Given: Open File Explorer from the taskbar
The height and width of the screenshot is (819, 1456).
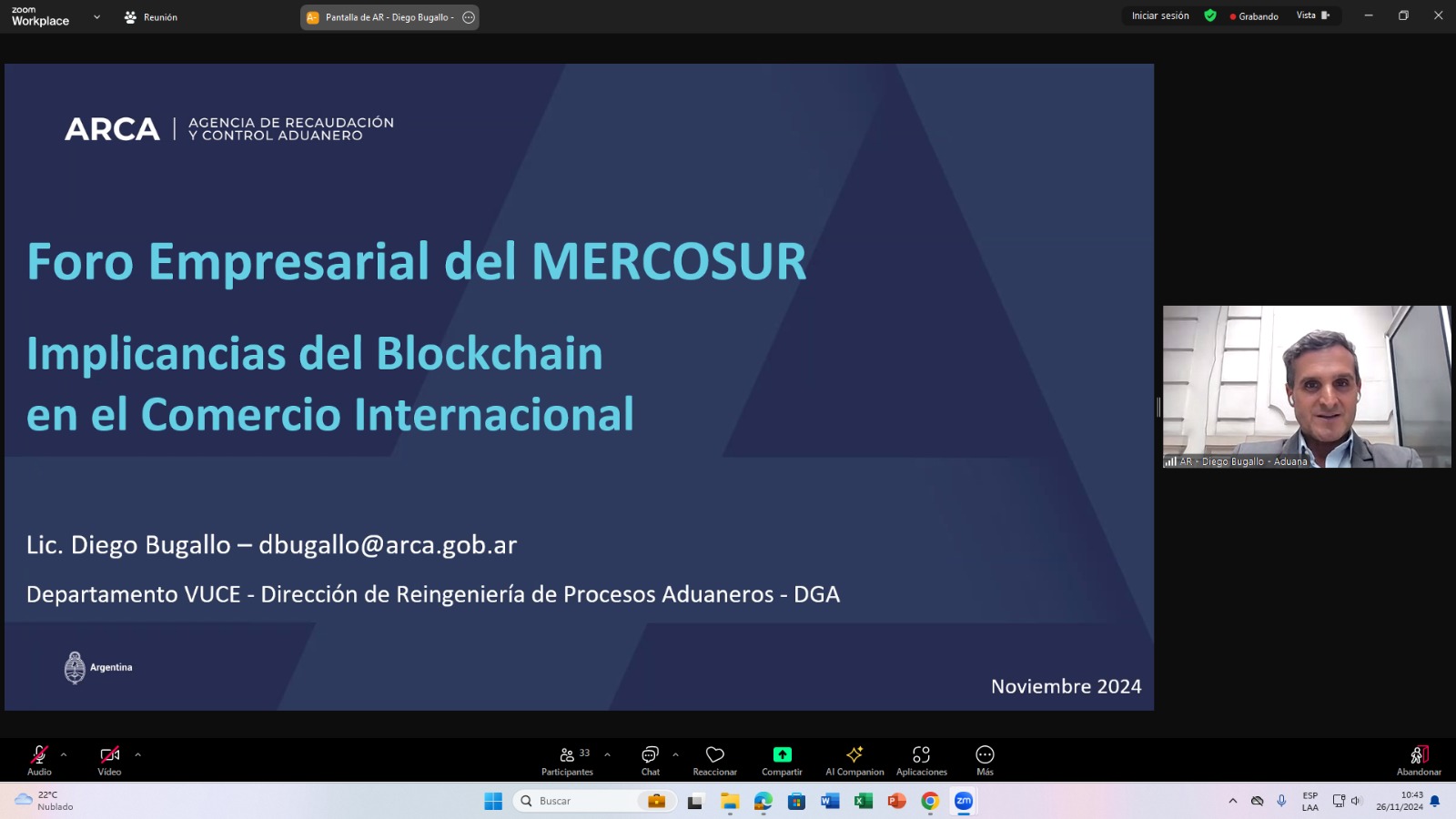Looking at the screenshot, I should [x=730, y=801].
